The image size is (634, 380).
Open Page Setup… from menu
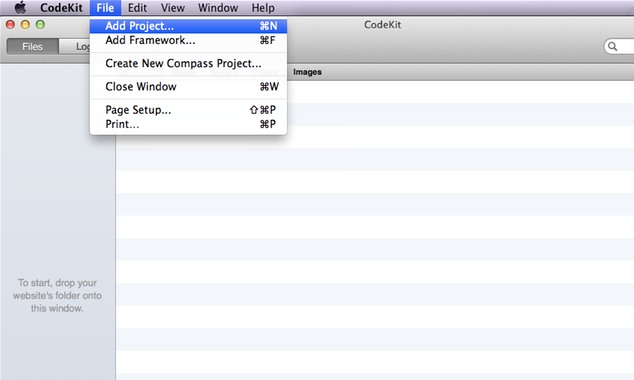pos(188,110)
